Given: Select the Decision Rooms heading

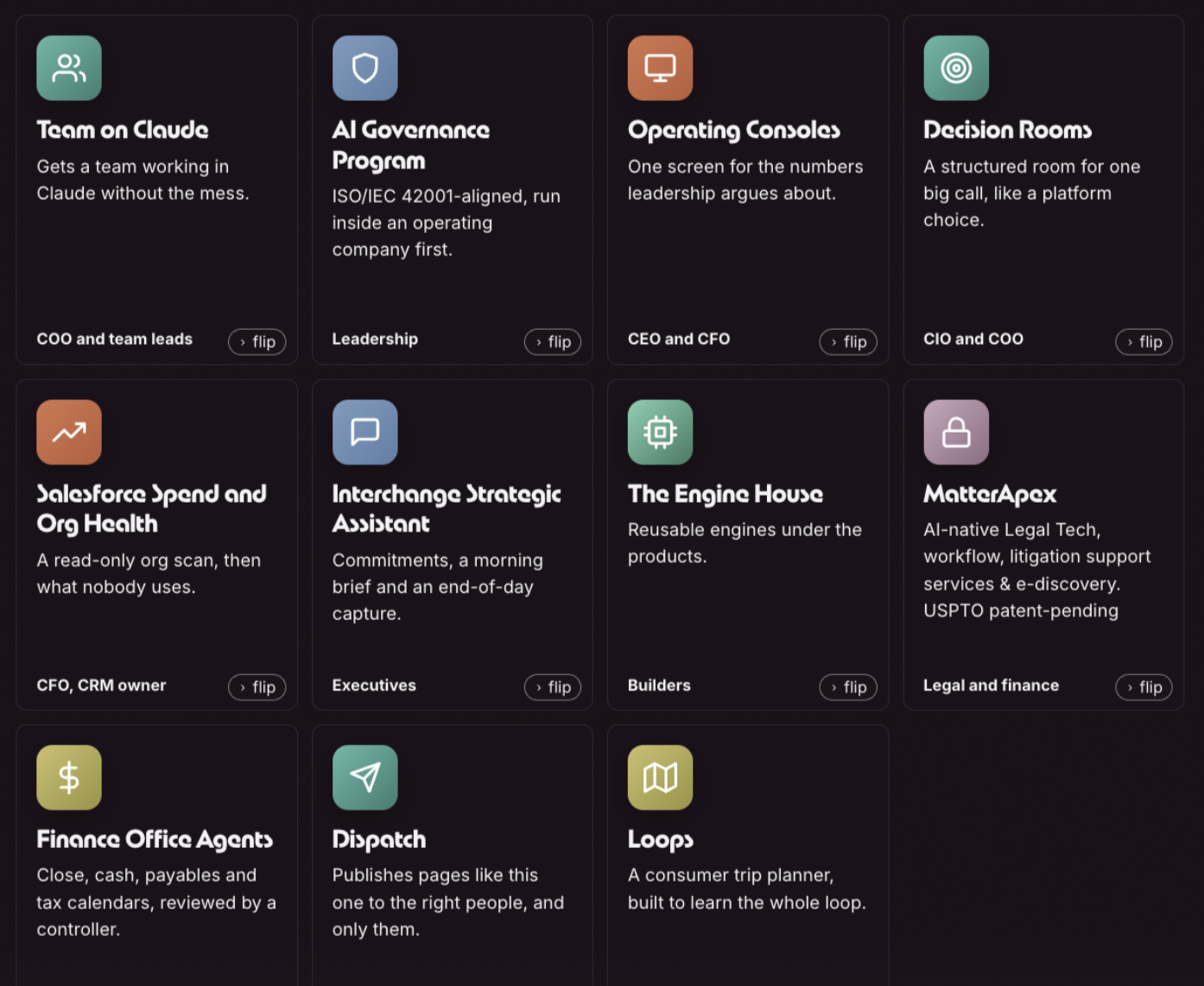Looking at the screenshot, I should (x=1008, y=130).
